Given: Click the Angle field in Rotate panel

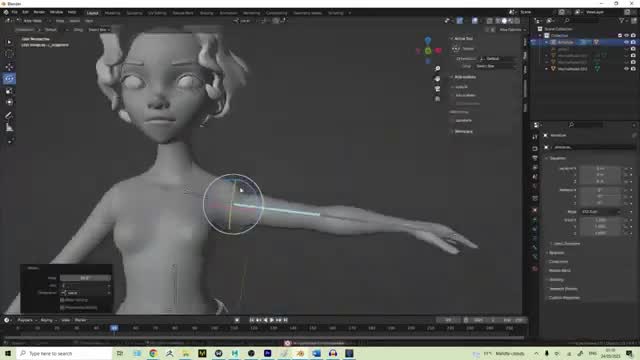Looking at the screenshot, I should click(x=85, y=278).
